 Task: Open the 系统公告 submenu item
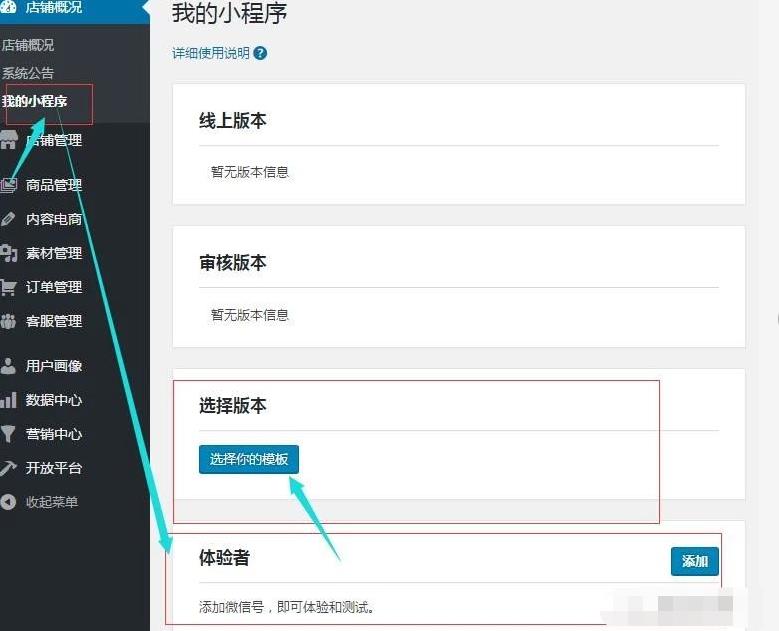point(28,73)
